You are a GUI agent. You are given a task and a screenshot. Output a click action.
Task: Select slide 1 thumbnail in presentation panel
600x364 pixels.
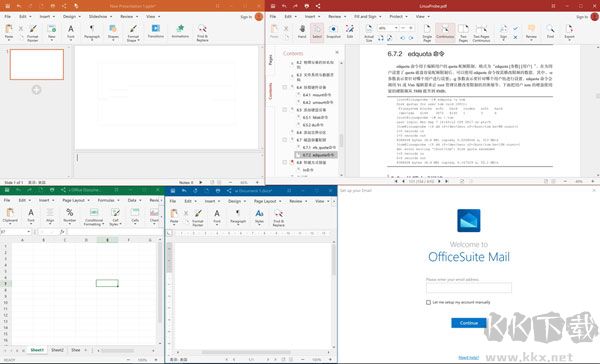click(37, 64)
